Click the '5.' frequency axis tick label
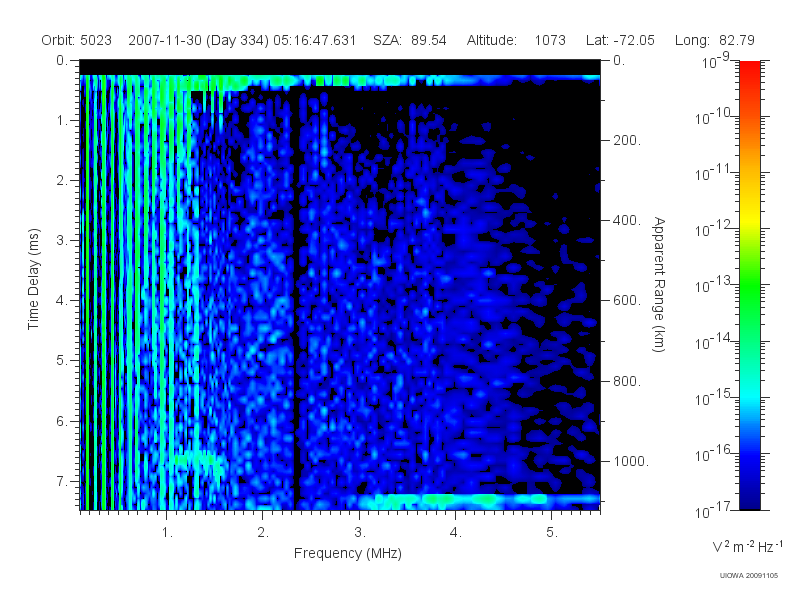This screenshot has height=600, width=800. tap(552, 533)
